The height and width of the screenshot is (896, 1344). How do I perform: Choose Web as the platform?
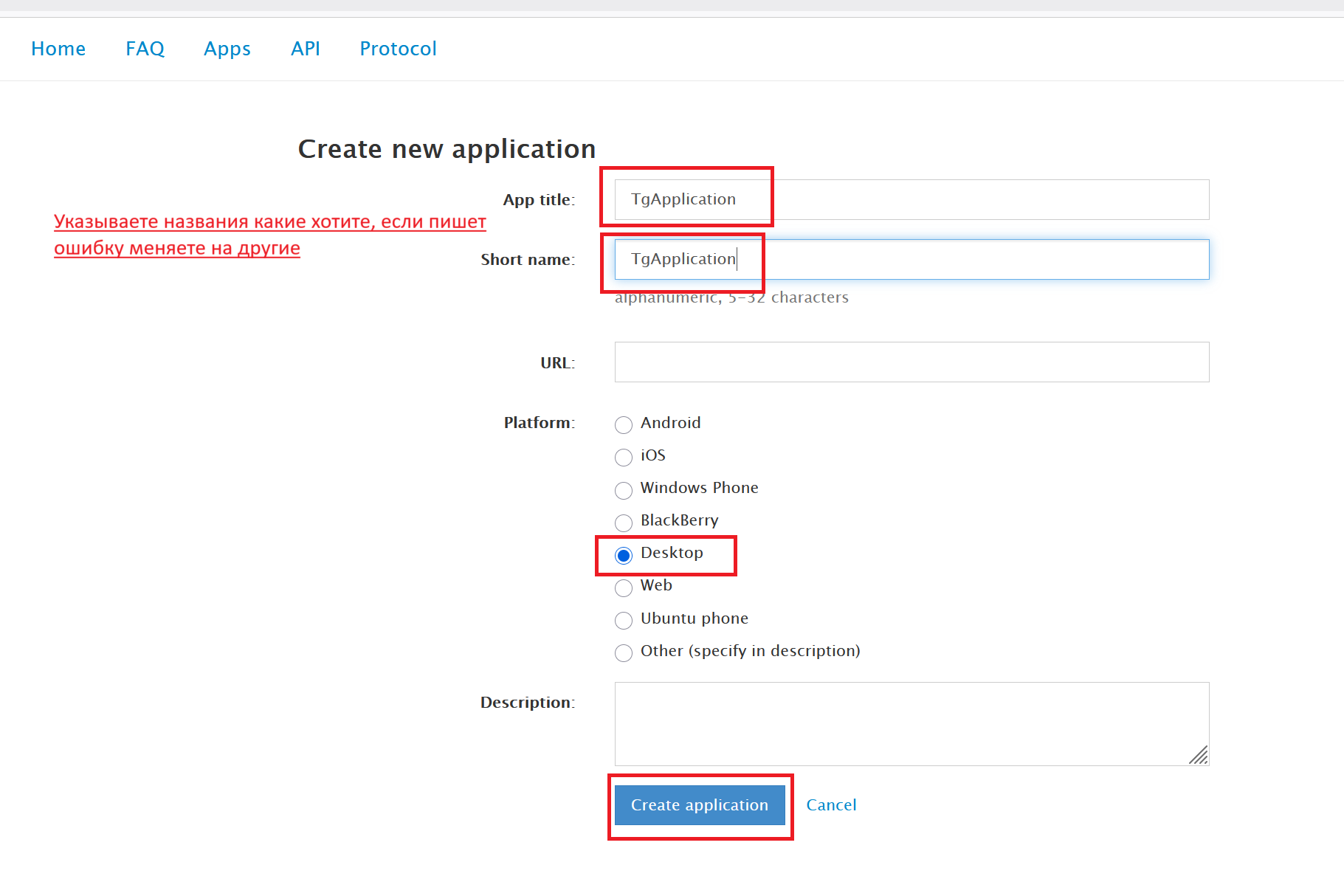point(624,587)
